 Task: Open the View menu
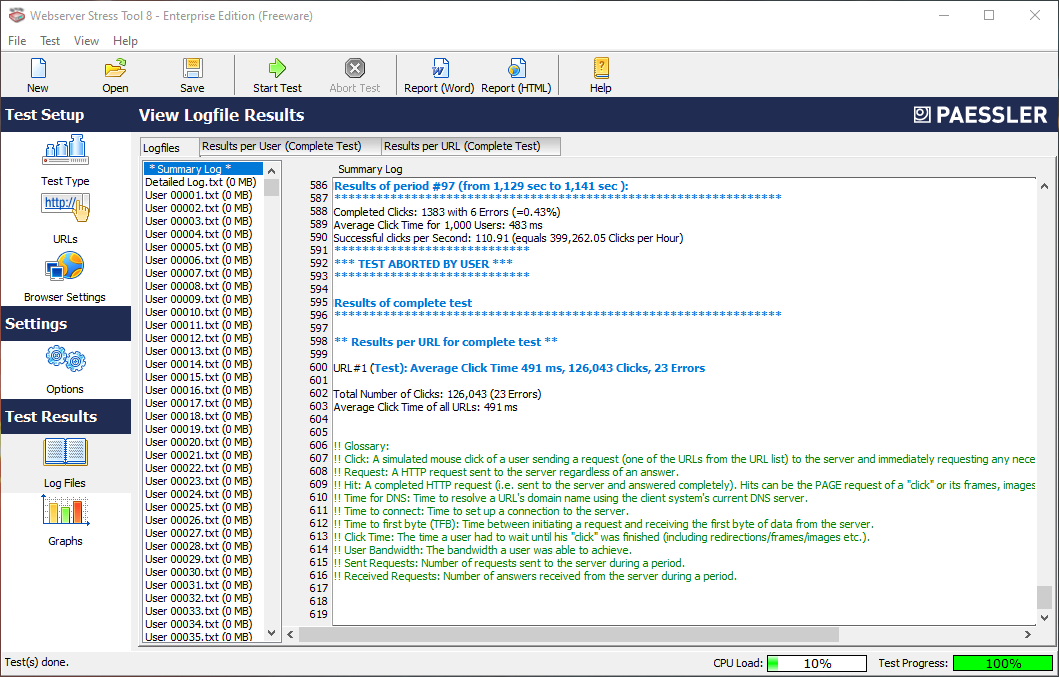[x=86, y=41]
